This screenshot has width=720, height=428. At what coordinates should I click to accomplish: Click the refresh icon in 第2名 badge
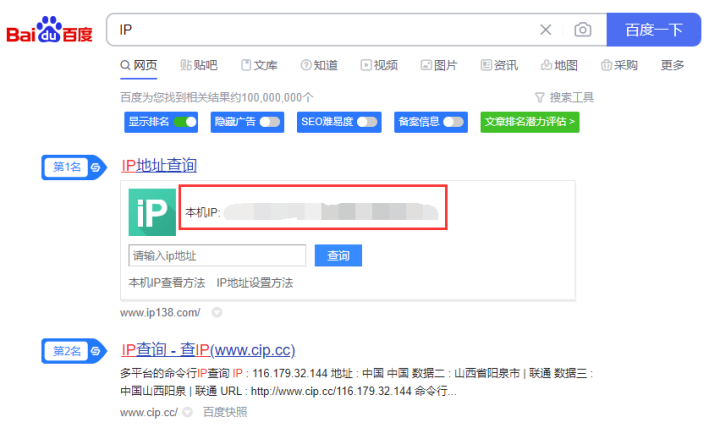pos(96,351)
